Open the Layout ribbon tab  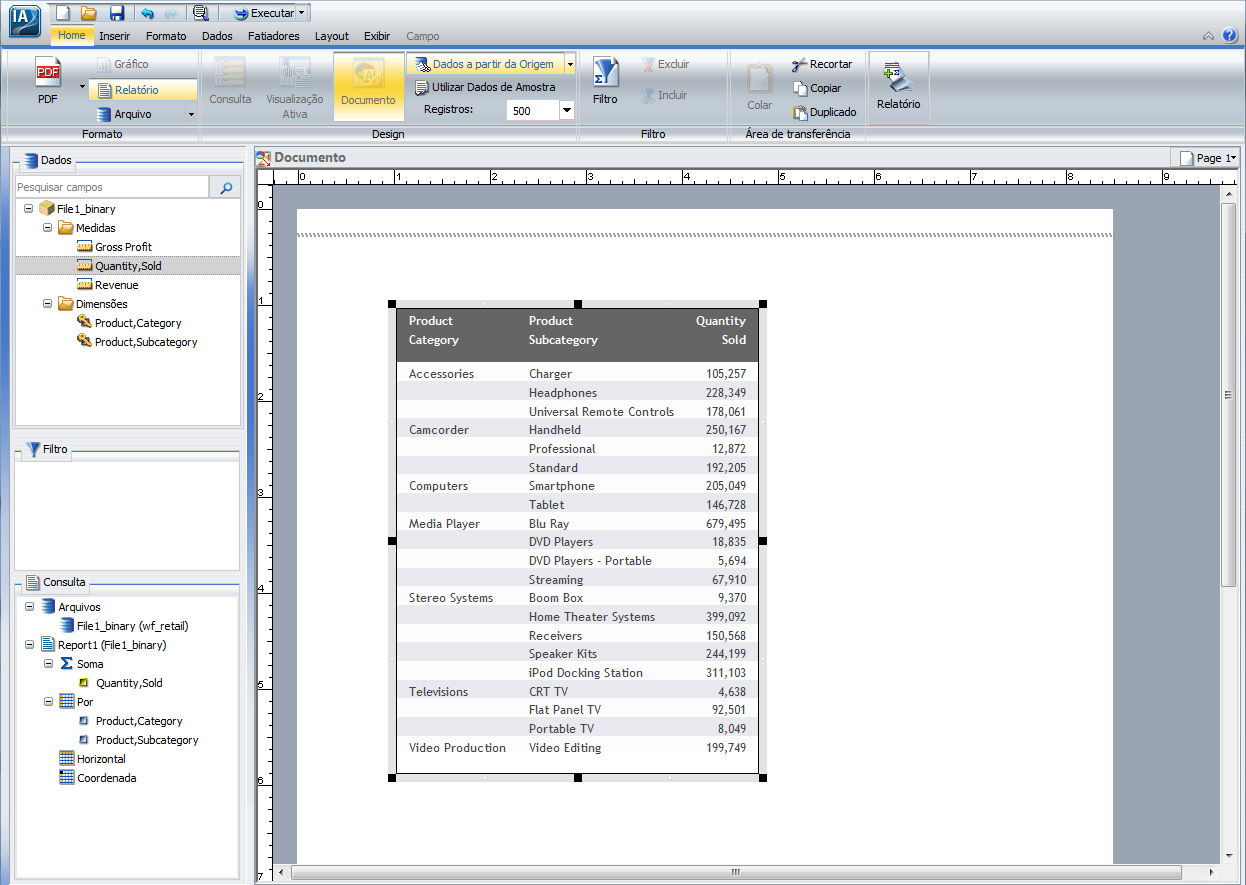(x=332, y=36)
